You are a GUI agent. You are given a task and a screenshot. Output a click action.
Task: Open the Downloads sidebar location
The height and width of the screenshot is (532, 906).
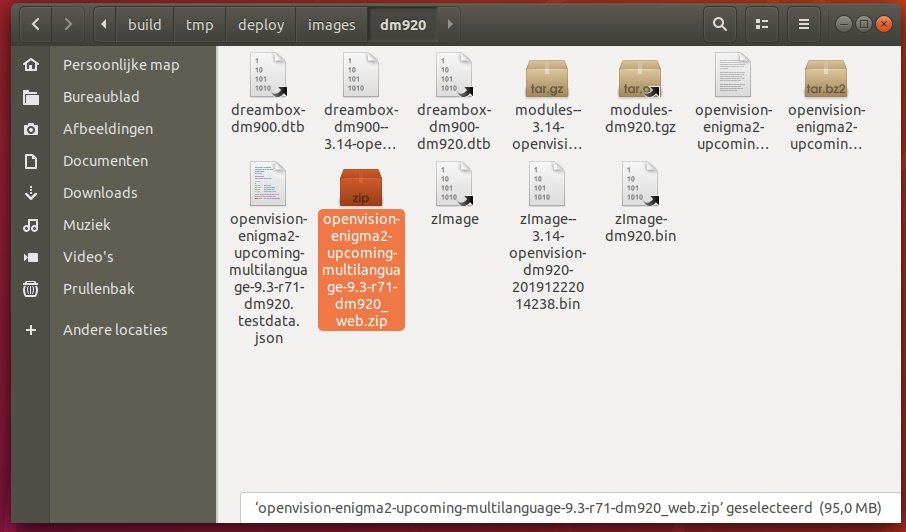(x=100, y=193)
